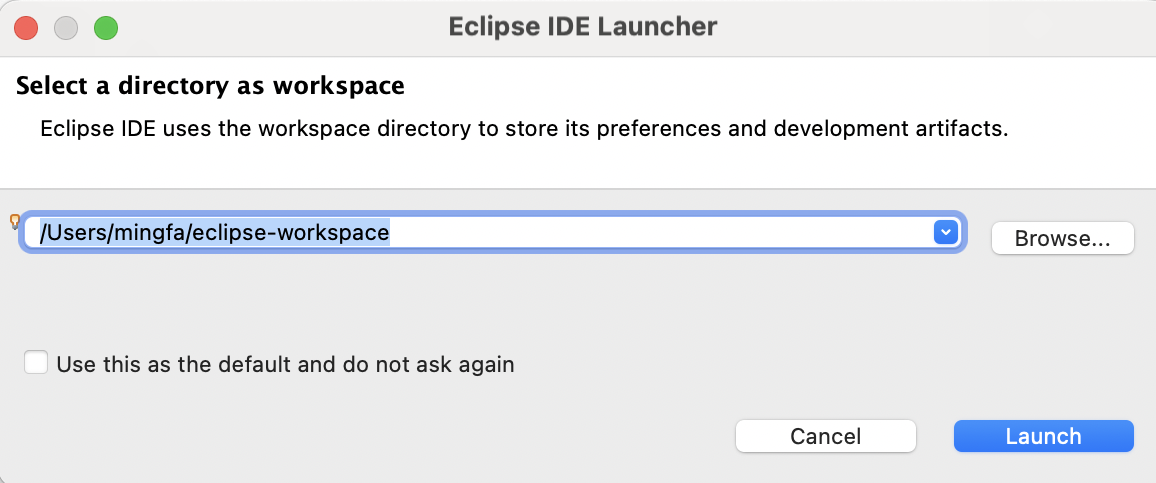Open the workspace path dropdown arrow
This screenshot has width=1156, height=483.
945,233
